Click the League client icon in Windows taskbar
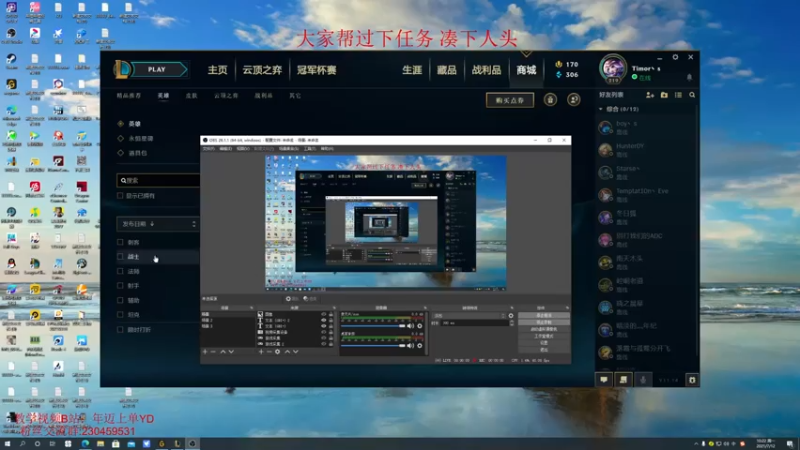Viewport: 800px width, 450px height. 177,444
